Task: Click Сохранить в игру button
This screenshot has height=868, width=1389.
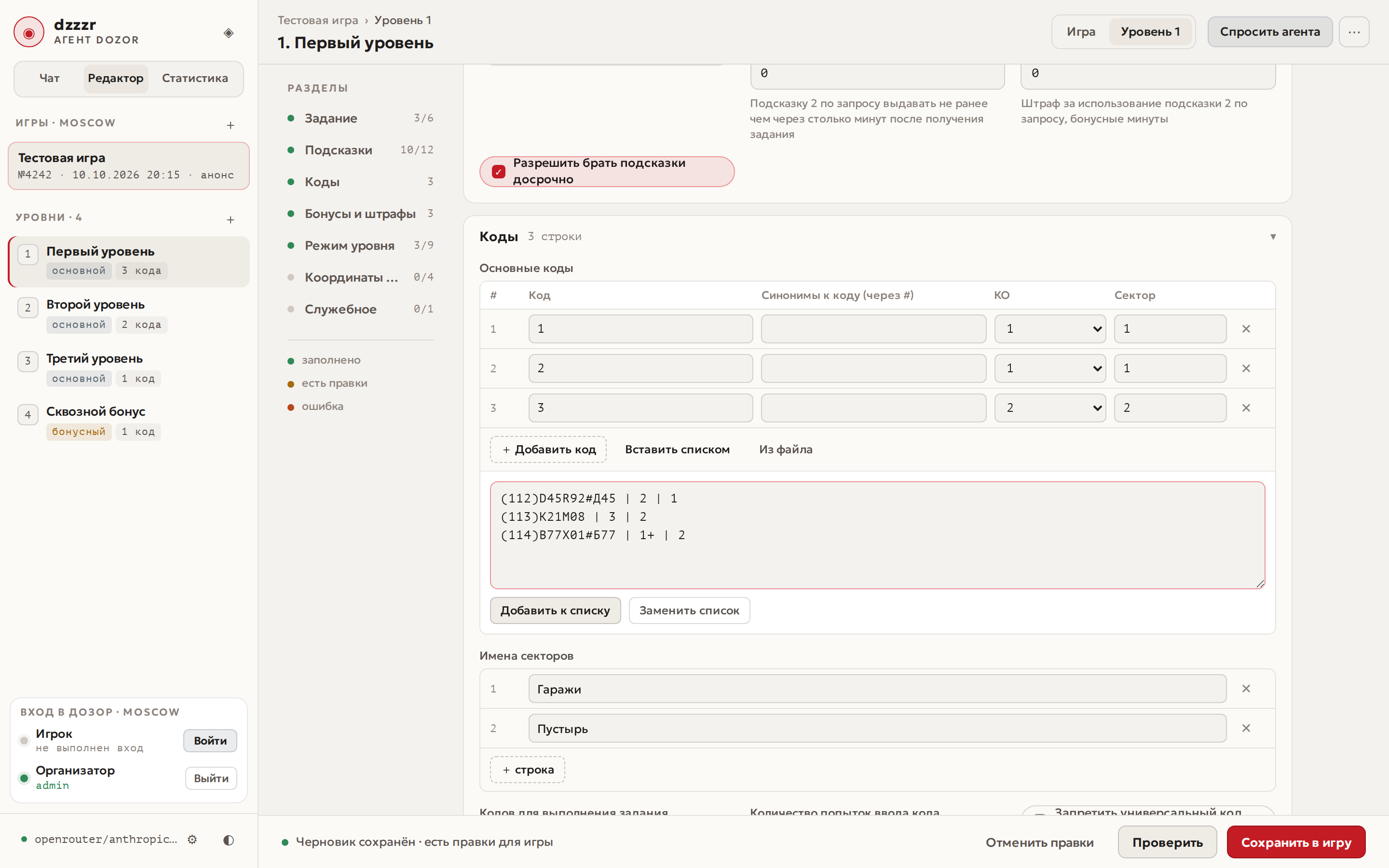Action: pyautogui.click(x=1295, y=842)
